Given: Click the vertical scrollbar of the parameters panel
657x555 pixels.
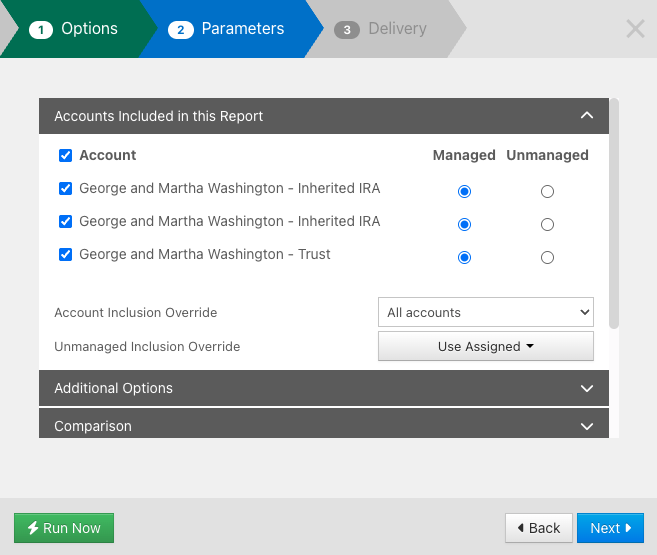Looking at the screenshot, I should click(x=614, y=214).
